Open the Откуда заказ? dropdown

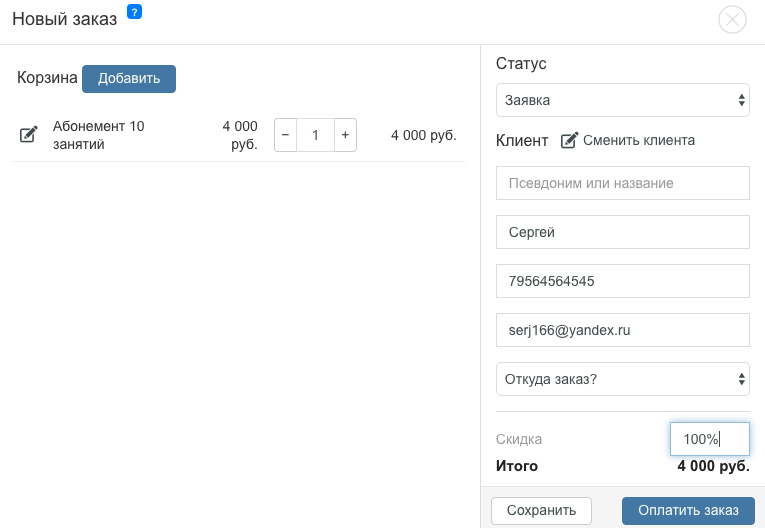pyautogui.click(x=623, y=379)
